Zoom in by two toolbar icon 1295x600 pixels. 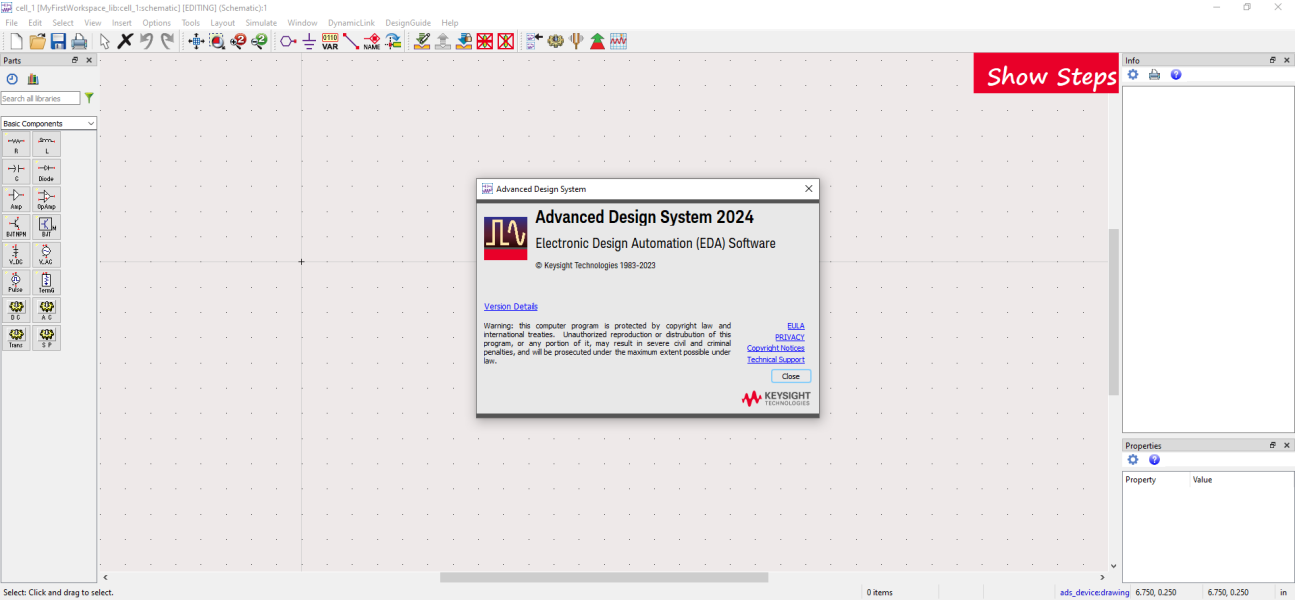point(238,41)
